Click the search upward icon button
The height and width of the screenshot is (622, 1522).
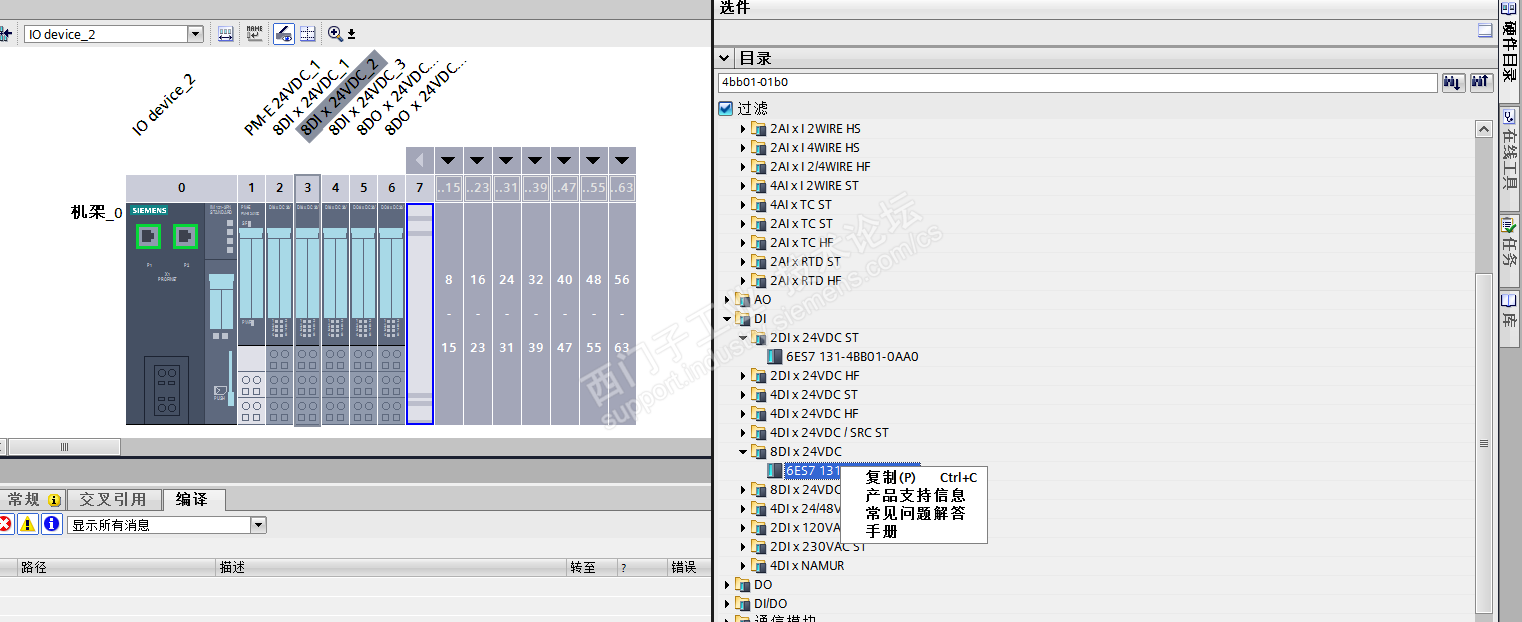[x=1481, y=82]
